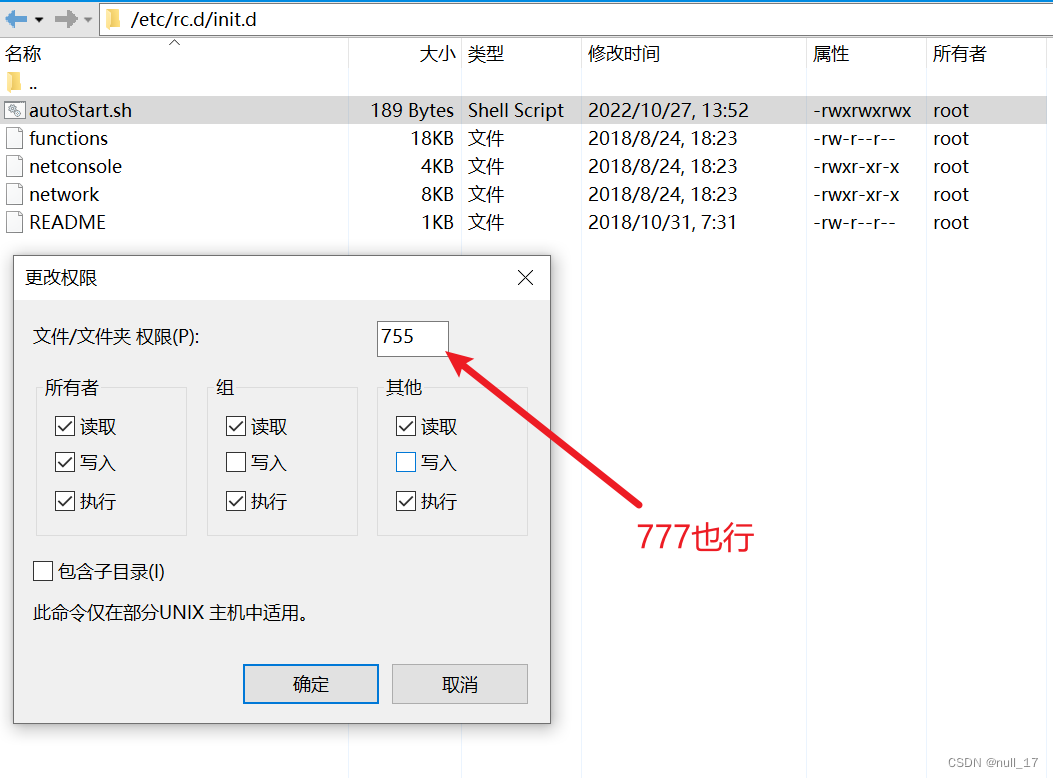Enable 包含子目录(I) checkbox
Image resolution: width=1053 pixels, height=778 pixels.
click(x=43, y=571)
